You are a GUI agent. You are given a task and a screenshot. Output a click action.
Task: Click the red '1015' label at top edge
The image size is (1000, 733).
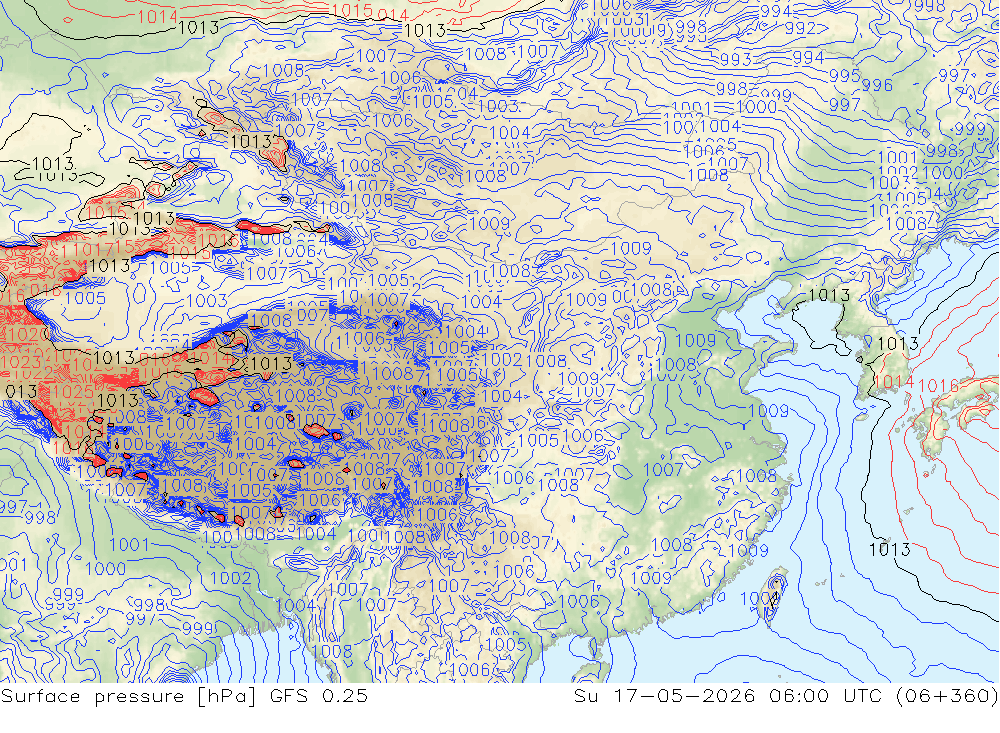click(352, 10)
